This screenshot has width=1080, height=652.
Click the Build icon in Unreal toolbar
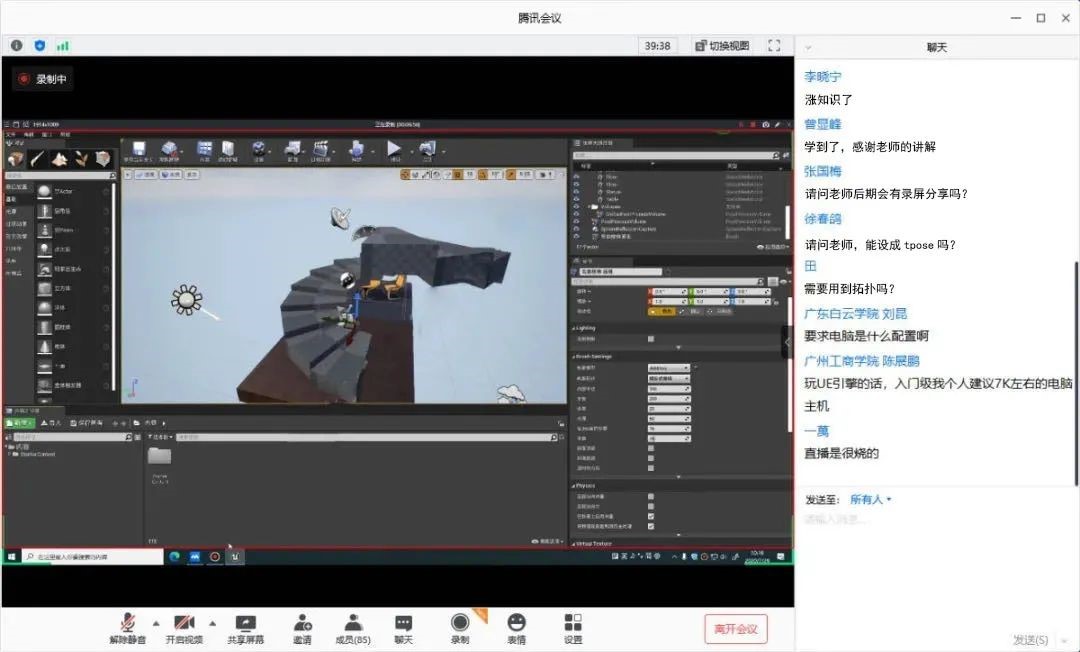click(356, 151)
